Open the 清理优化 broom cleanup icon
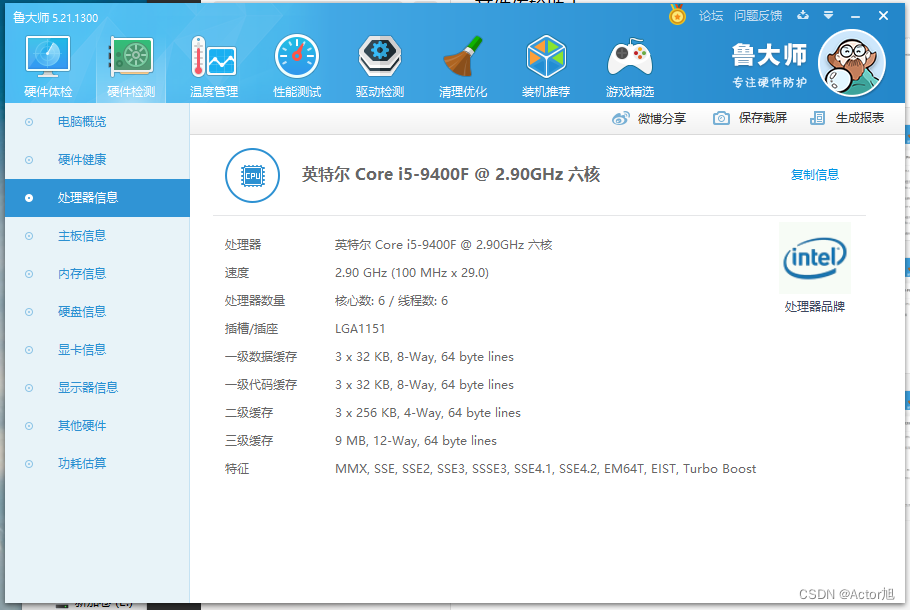Screen dimensions: 910x610 click(463, 56)
